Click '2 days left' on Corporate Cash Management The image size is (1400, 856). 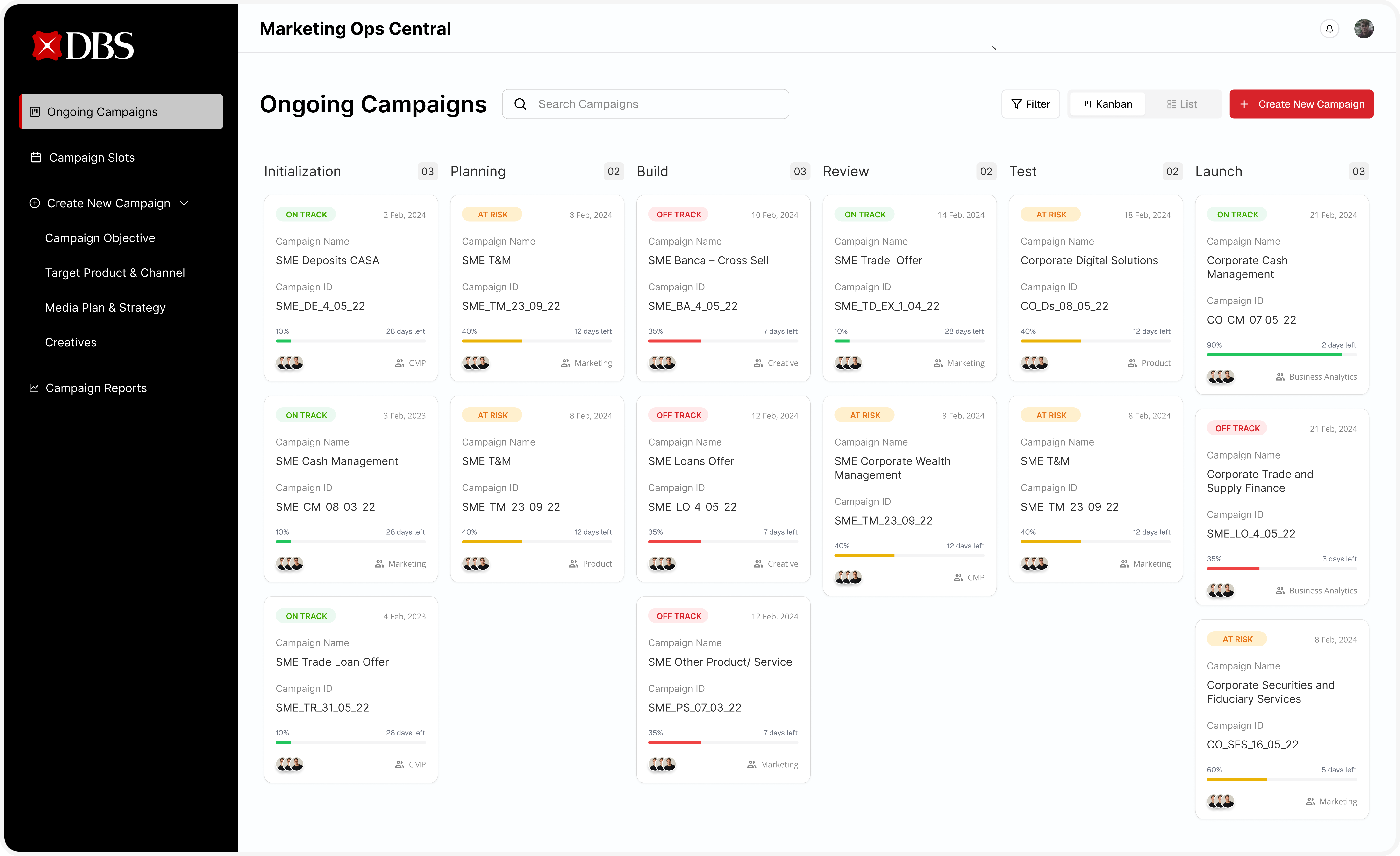click(1339, 345)
